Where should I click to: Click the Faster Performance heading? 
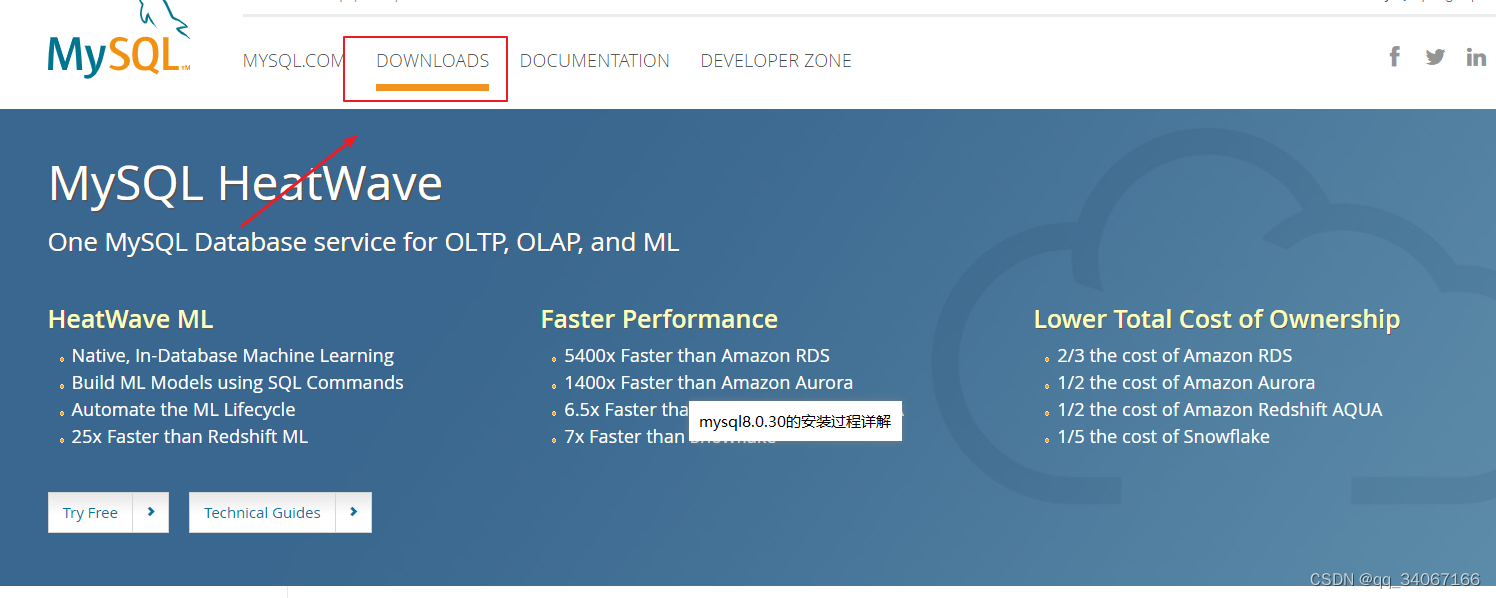659,319
